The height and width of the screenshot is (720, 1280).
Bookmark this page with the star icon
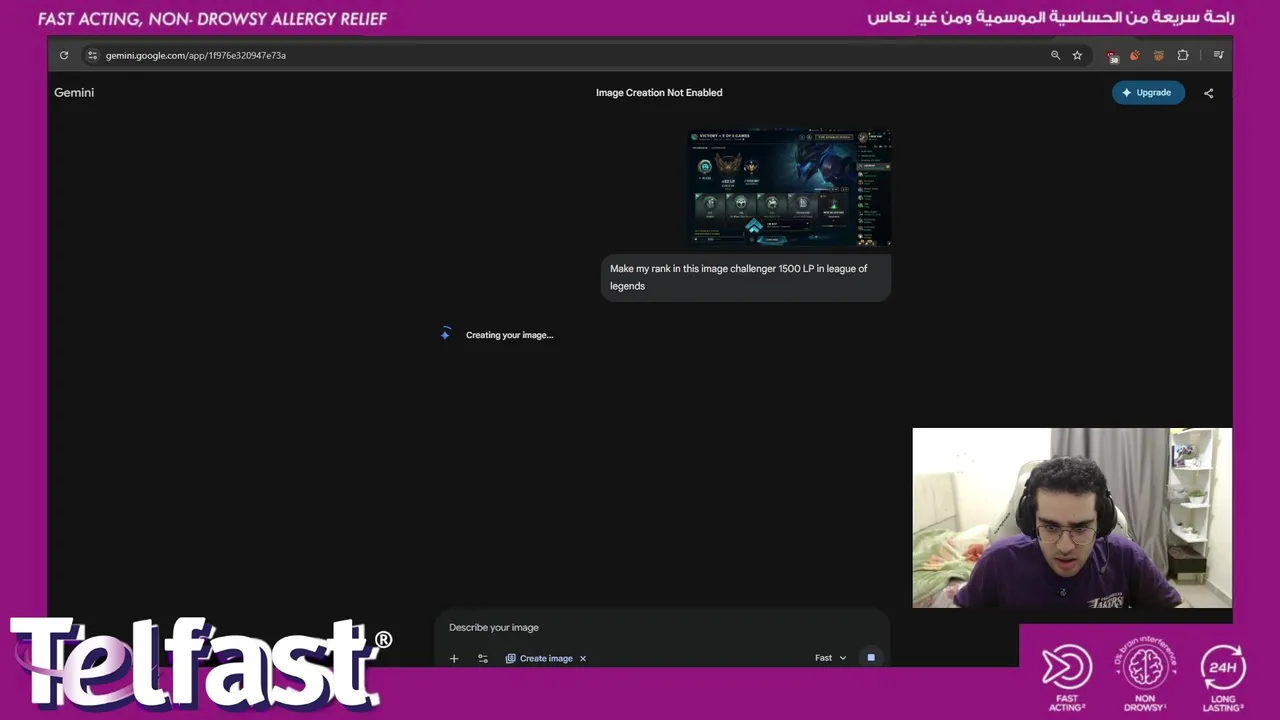click(x=1077, y=55)
